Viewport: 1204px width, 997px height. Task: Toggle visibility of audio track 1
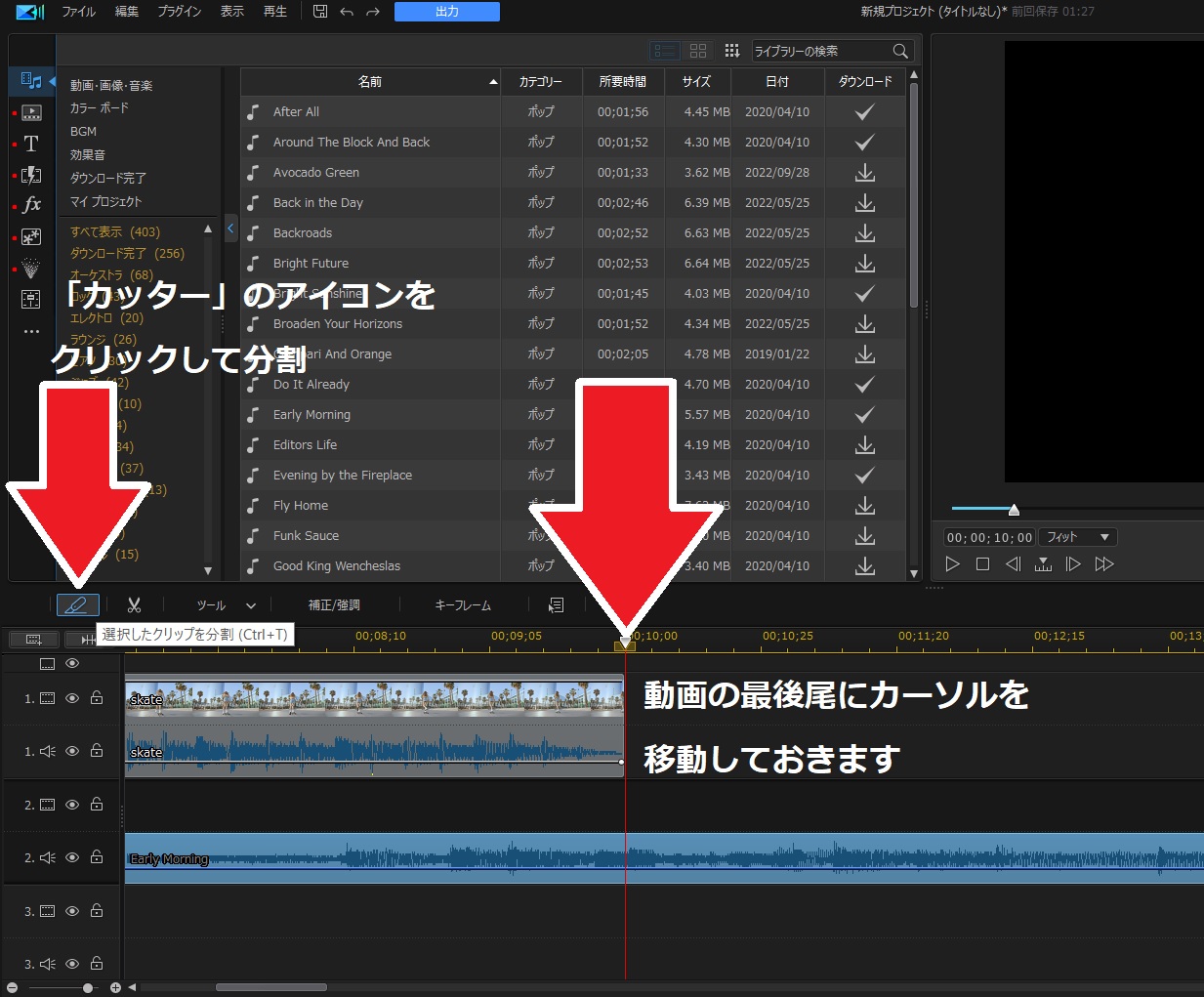[72, 751]
